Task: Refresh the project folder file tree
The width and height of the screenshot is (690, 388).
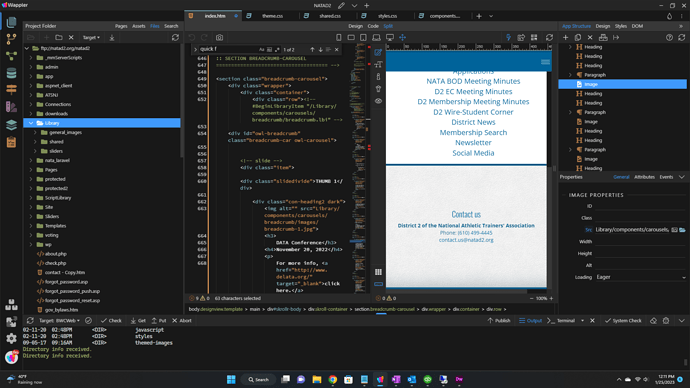Action: [175, 37]
